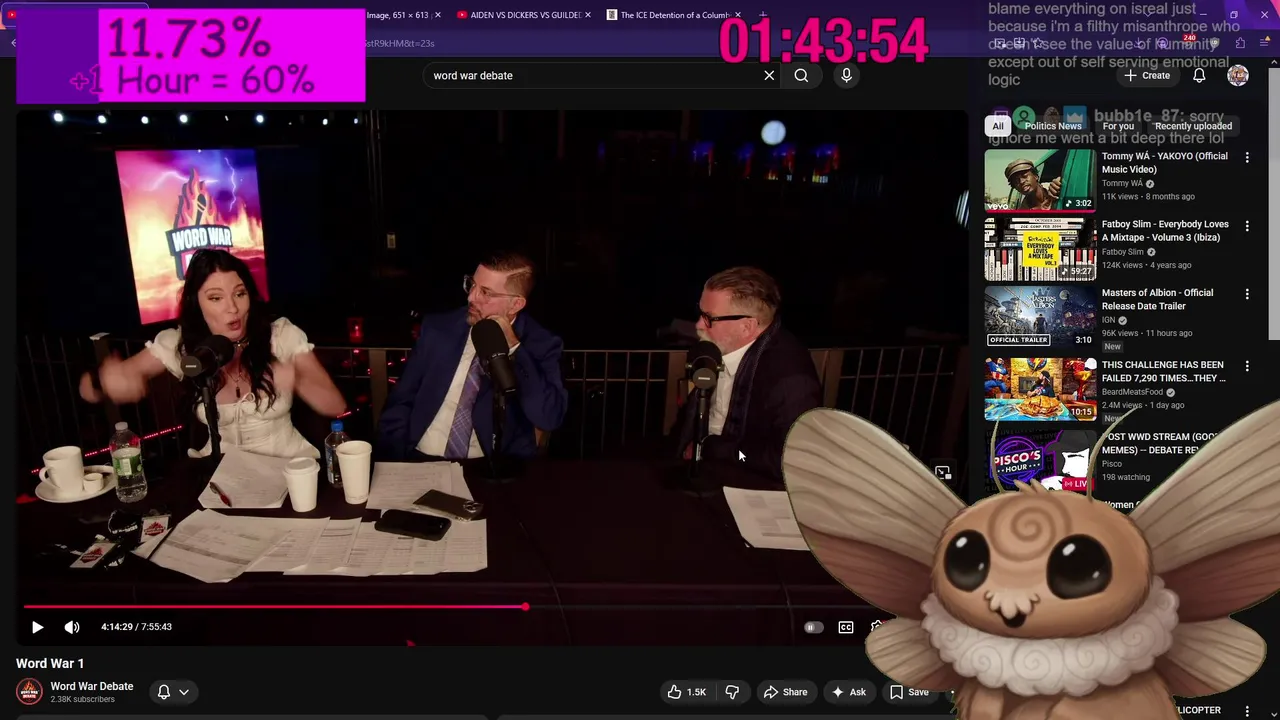Click the search magnifier button
Viewport: 1280px width, 720px height.
[801, 75]
